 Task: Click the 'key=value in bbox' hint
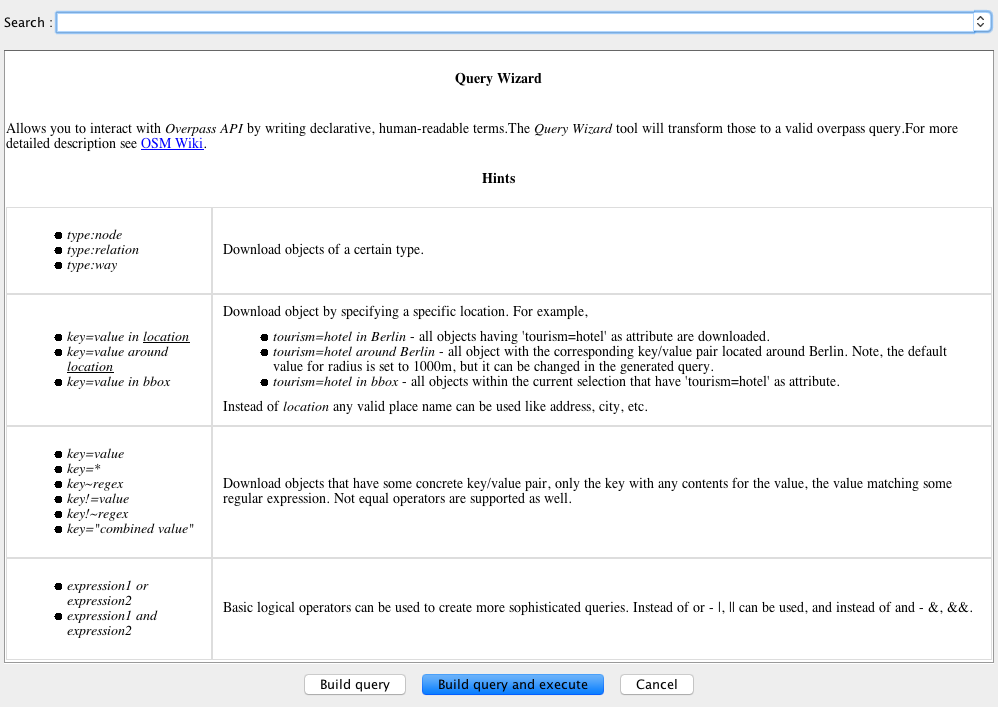[118, 382]
